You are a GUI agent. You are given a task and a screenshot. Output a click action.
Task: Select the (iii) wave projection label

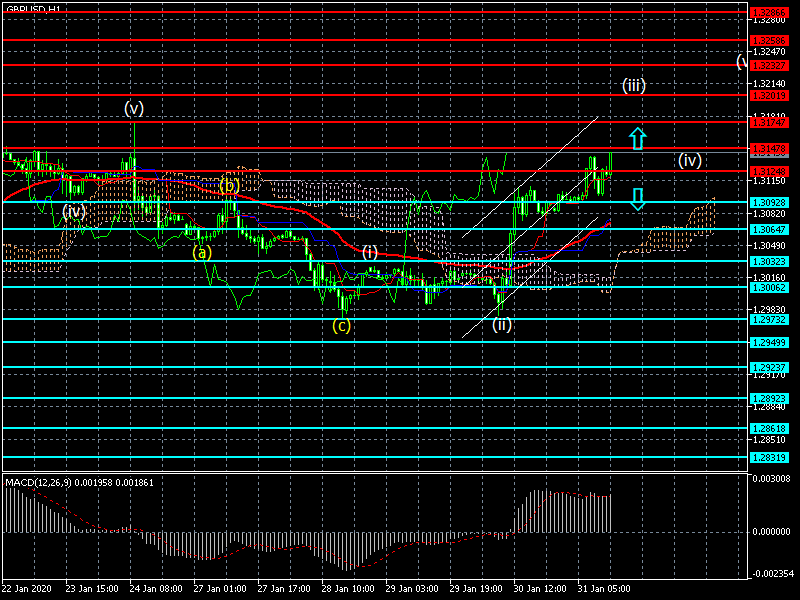[634, 85]
